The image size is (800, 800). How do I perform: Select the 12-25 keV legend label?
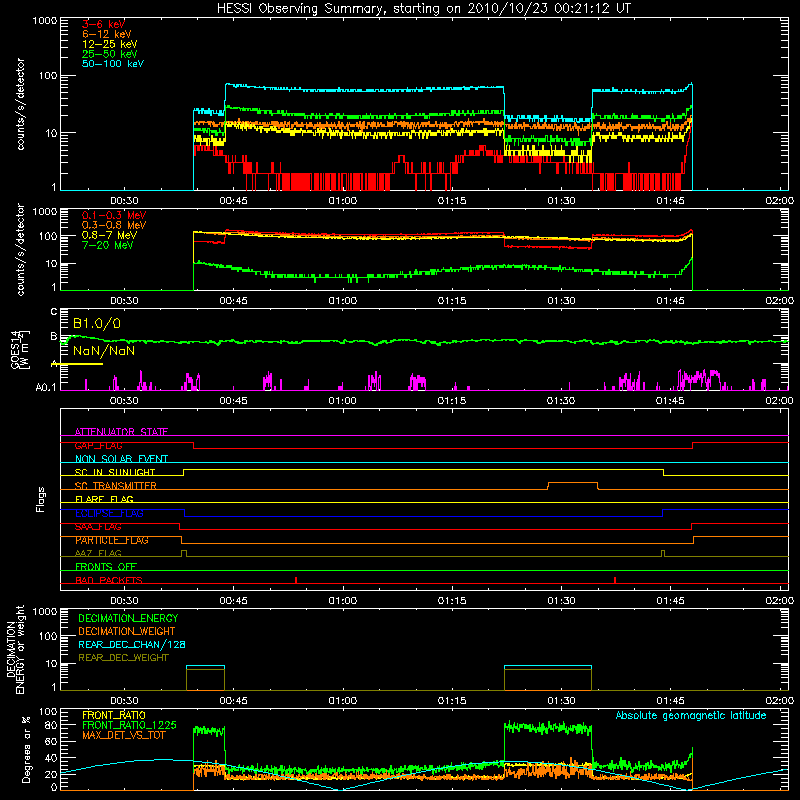[x=110, y=44]
